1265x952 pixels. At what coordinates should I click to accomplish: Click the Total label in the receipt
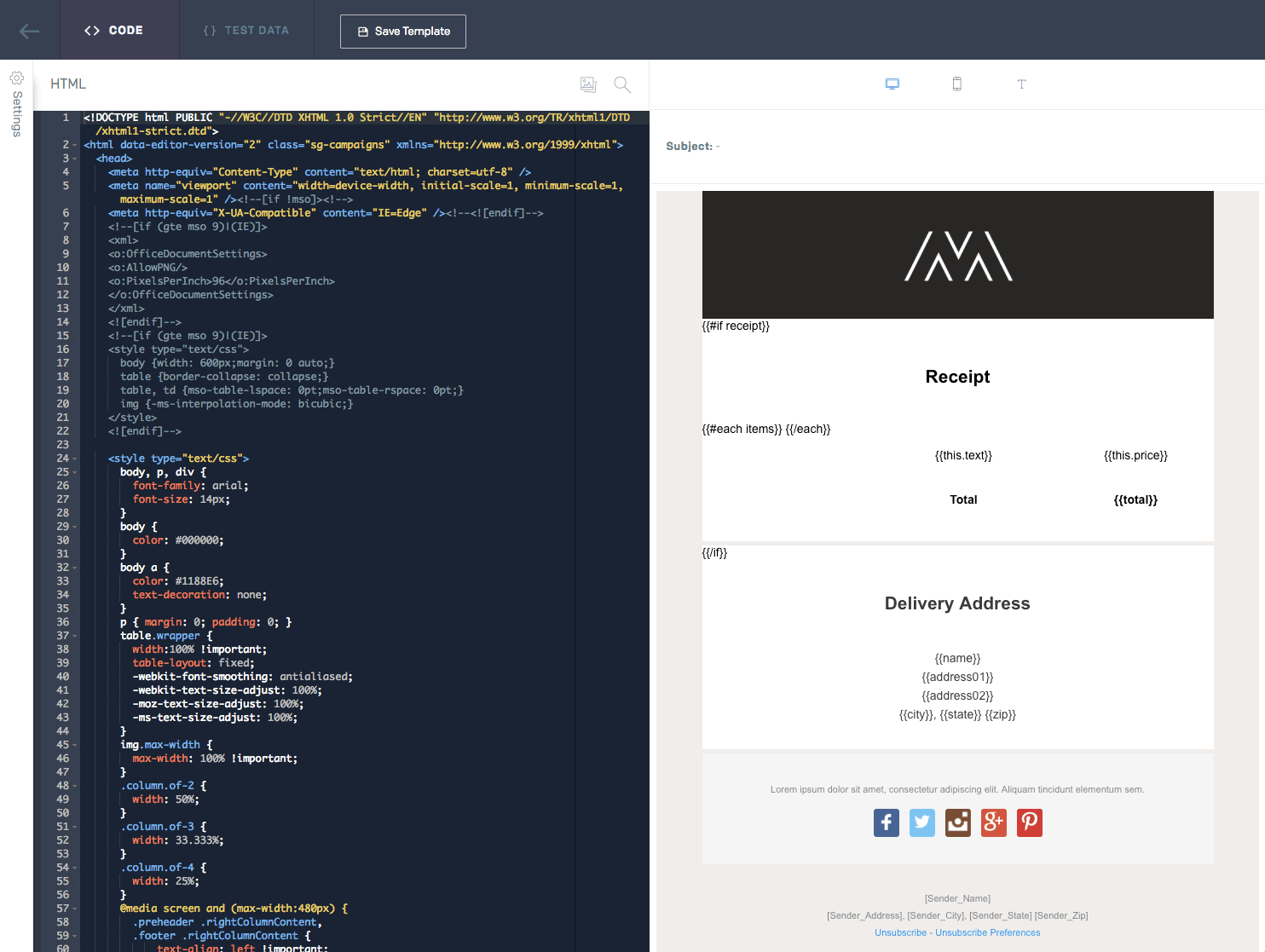click(x=963, y=499)
